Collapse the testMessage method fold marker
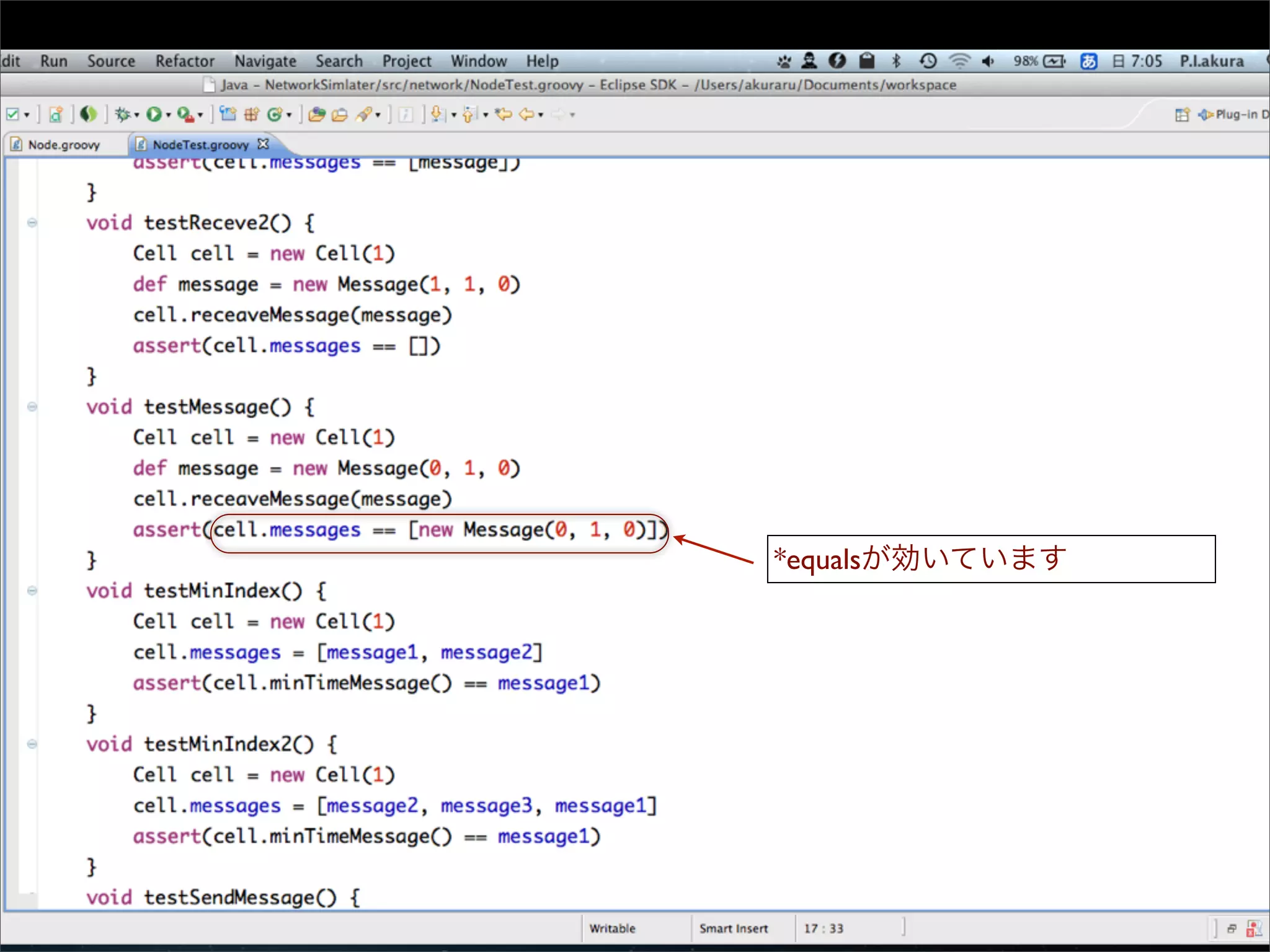The height and width of the screenshot is (952, 1270). click(32, 407)
